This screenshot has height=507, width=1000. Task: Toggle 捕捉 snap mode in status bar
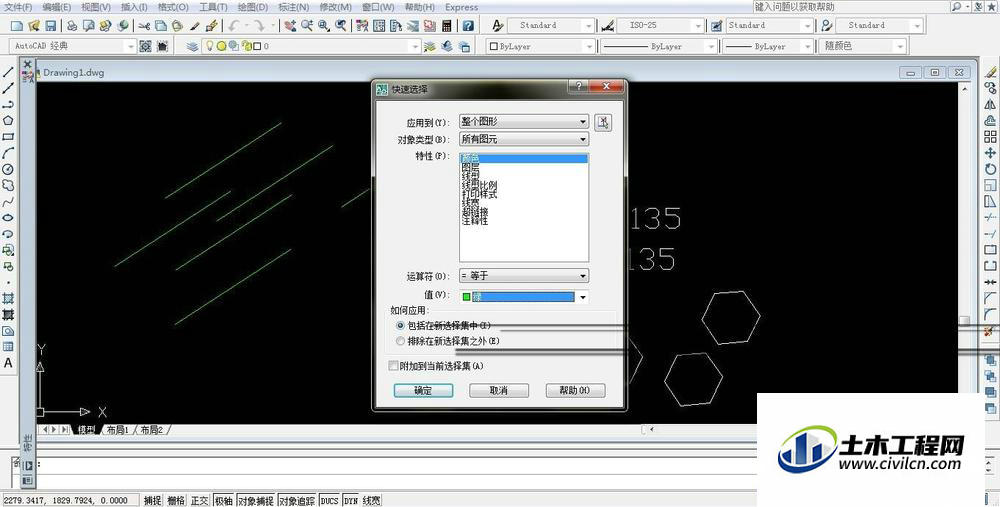point(152,501)
